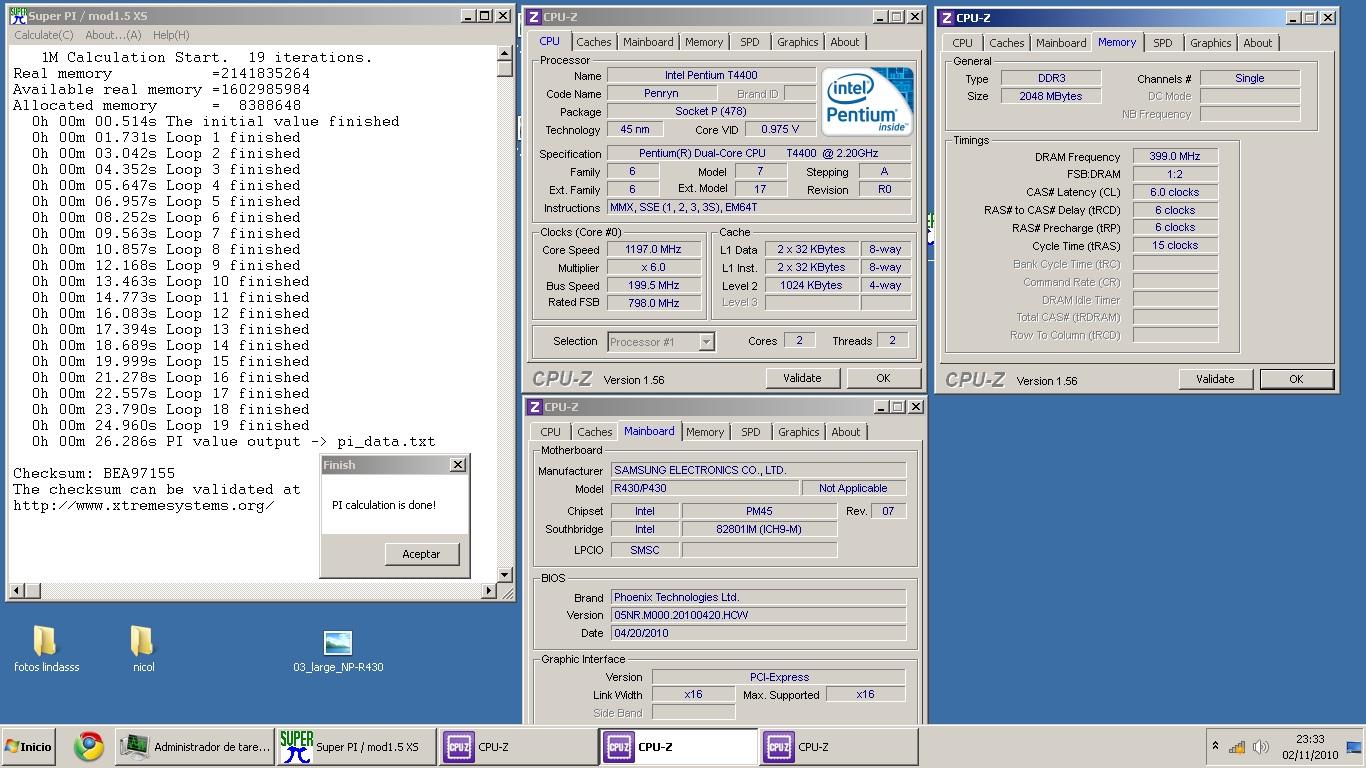Viewport: 1366px width, 768px height.
Task: Click CAS# Latency value 6.0 clocks
Action: pyautogui.click(x=1175, y=192)
